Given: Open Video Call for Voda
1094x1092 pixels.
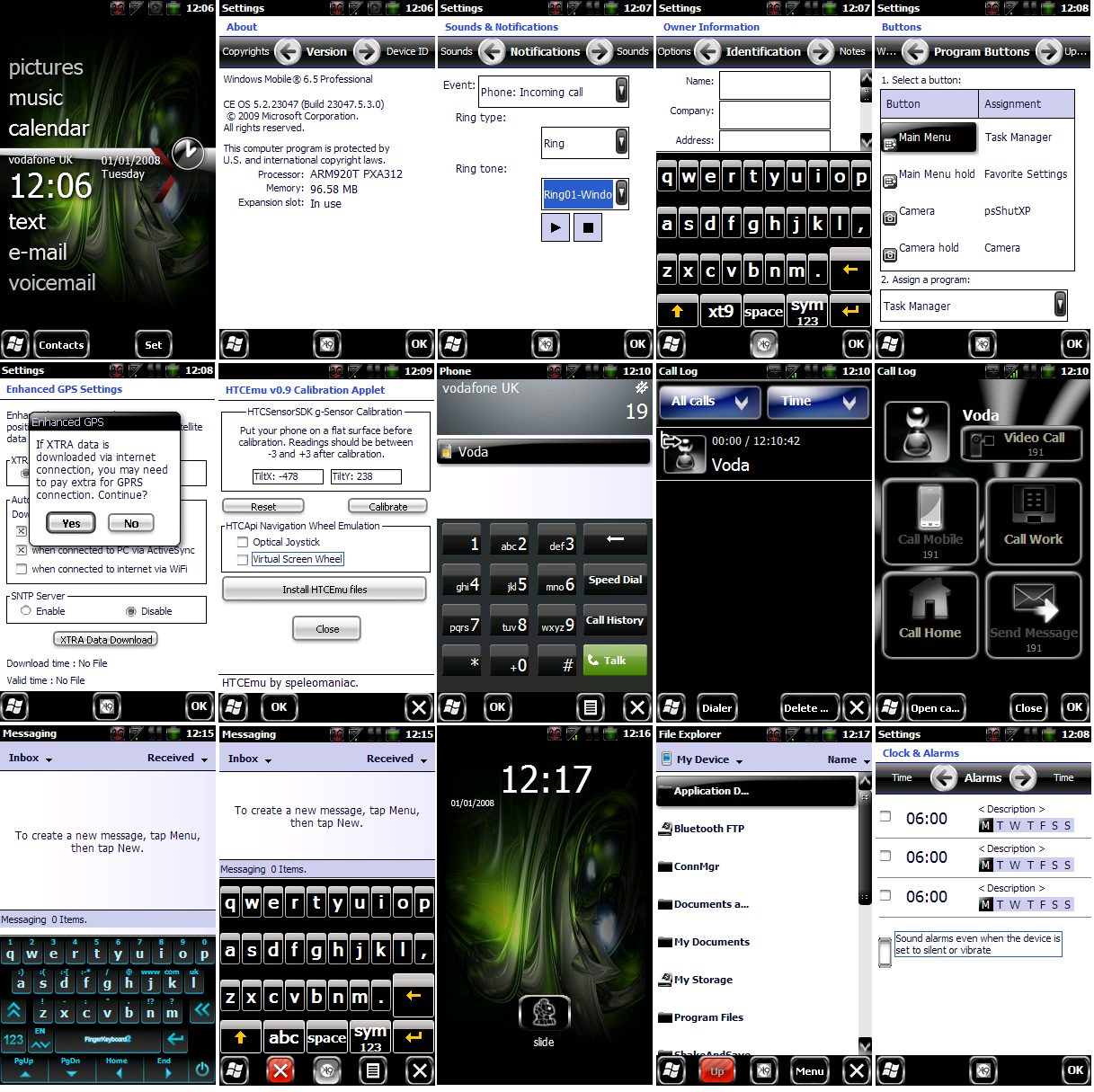Looking at the screenshot, I should point(1020,442).
